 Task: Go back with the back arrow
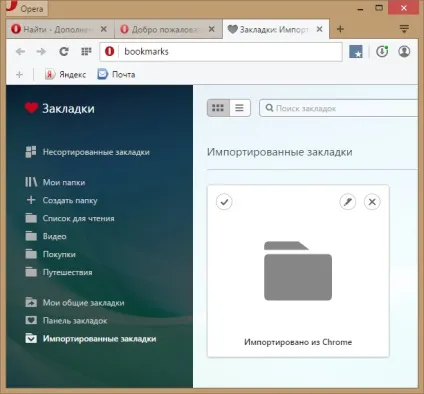tap(20, 52)
